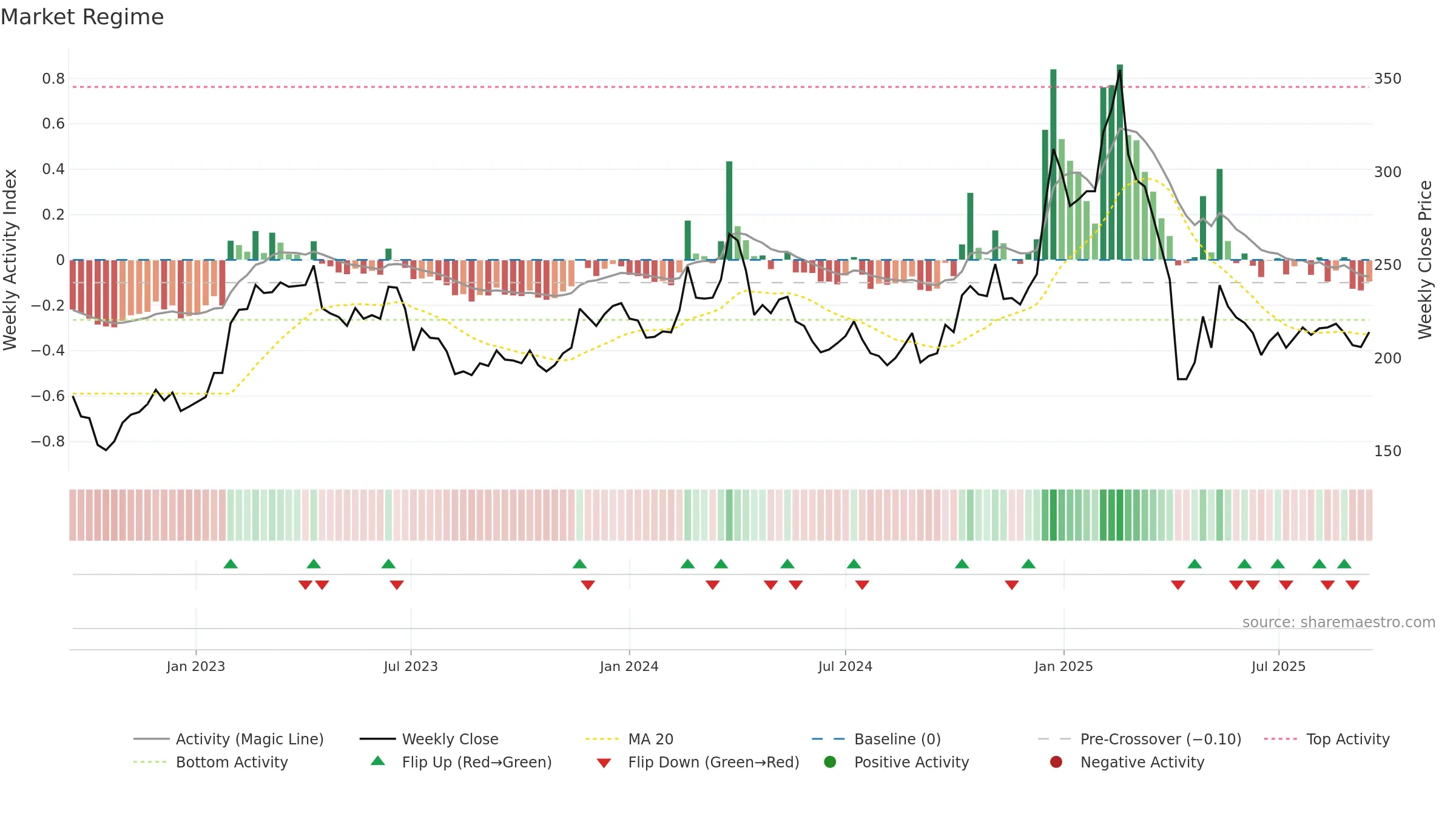Click the Weekly Activity Index axis title

click(x=10, y=260)
